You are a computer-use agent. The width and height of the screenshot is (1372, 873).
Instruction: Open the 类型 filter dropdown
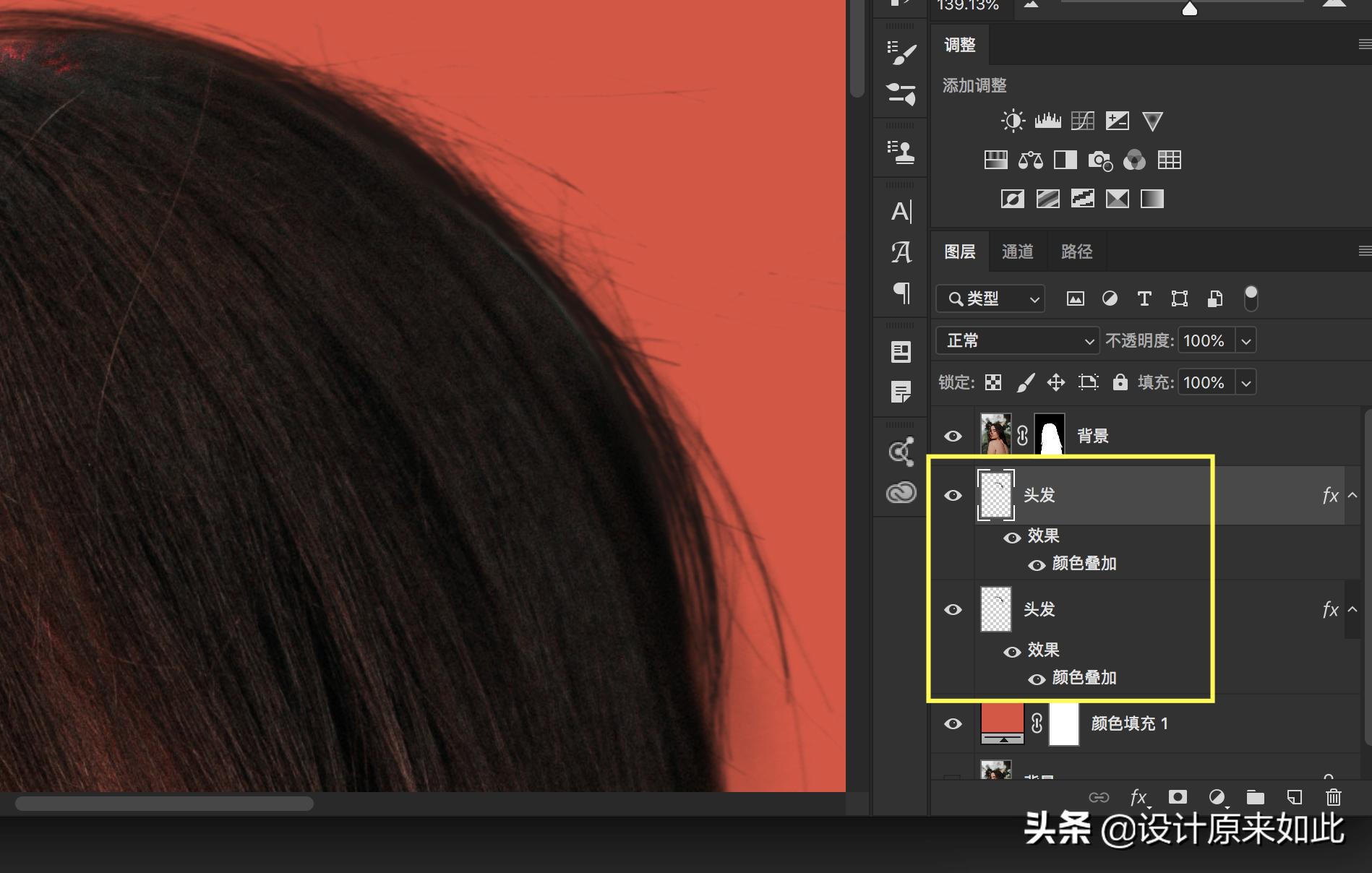990,298
